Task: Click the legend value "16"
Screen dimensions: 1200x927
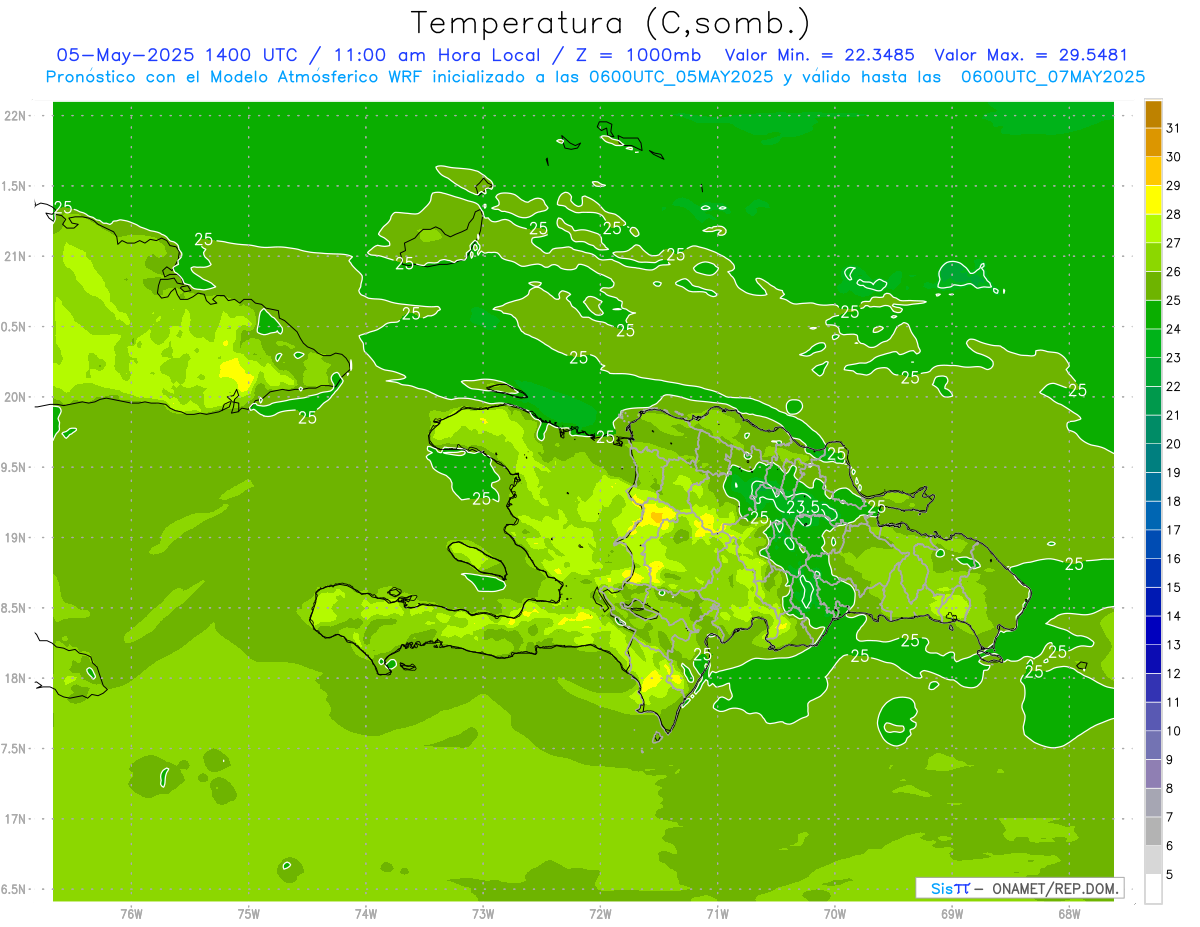Action: 1174,558
